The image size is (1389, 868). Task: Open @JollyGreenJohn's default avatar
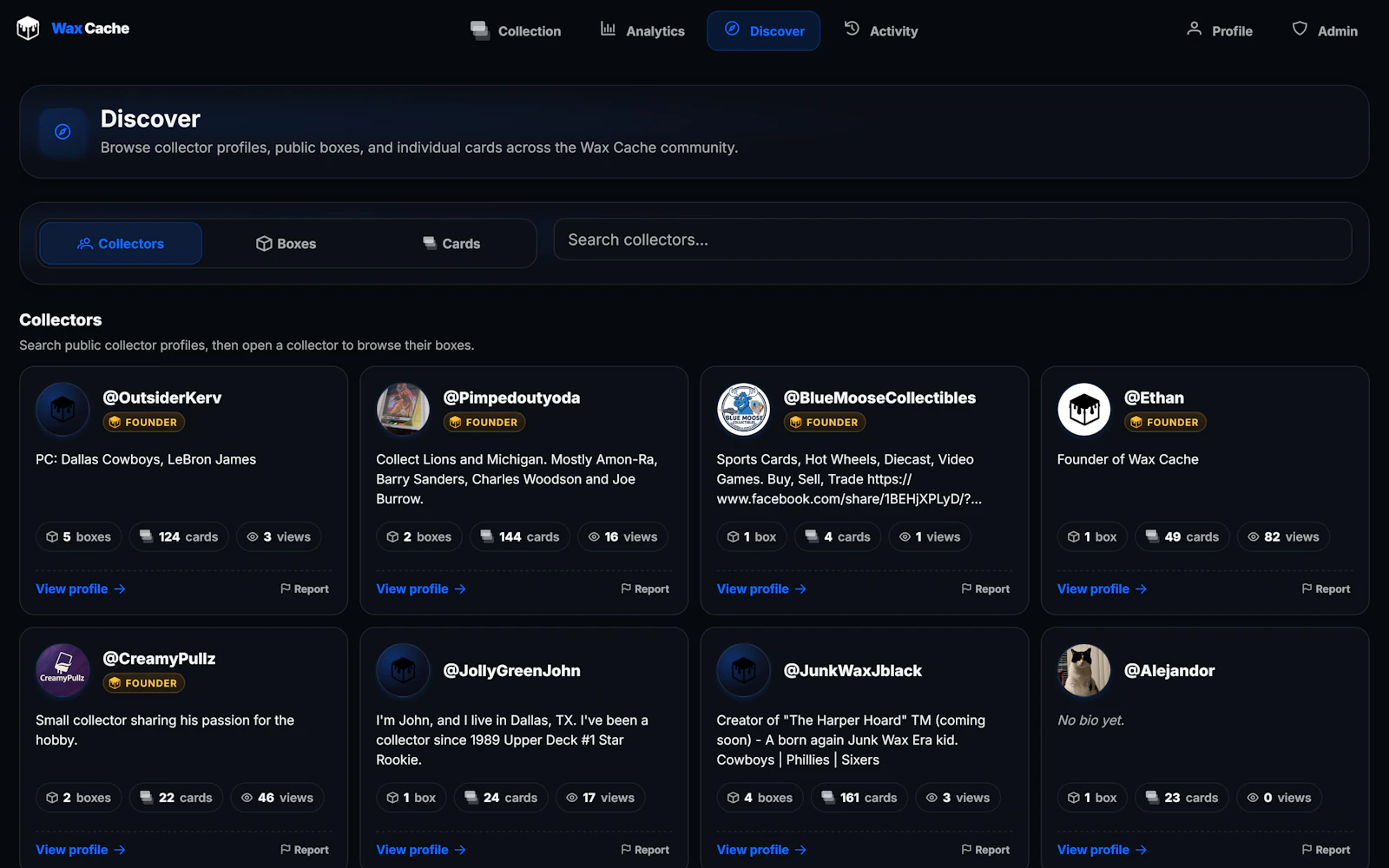click(x=403, y=670)
